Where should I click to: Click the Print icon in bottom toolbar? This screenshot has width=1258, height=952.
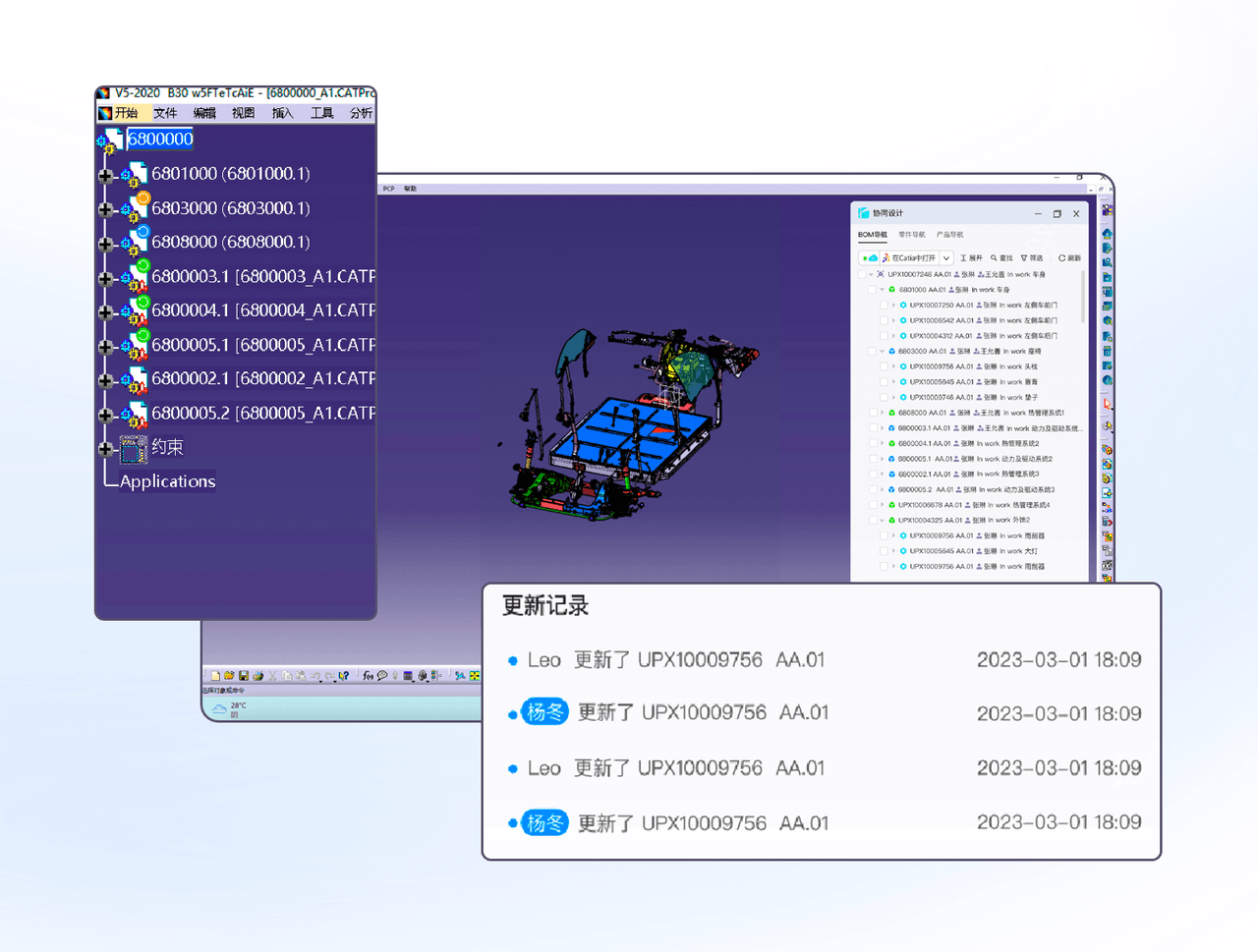point(257,676)
